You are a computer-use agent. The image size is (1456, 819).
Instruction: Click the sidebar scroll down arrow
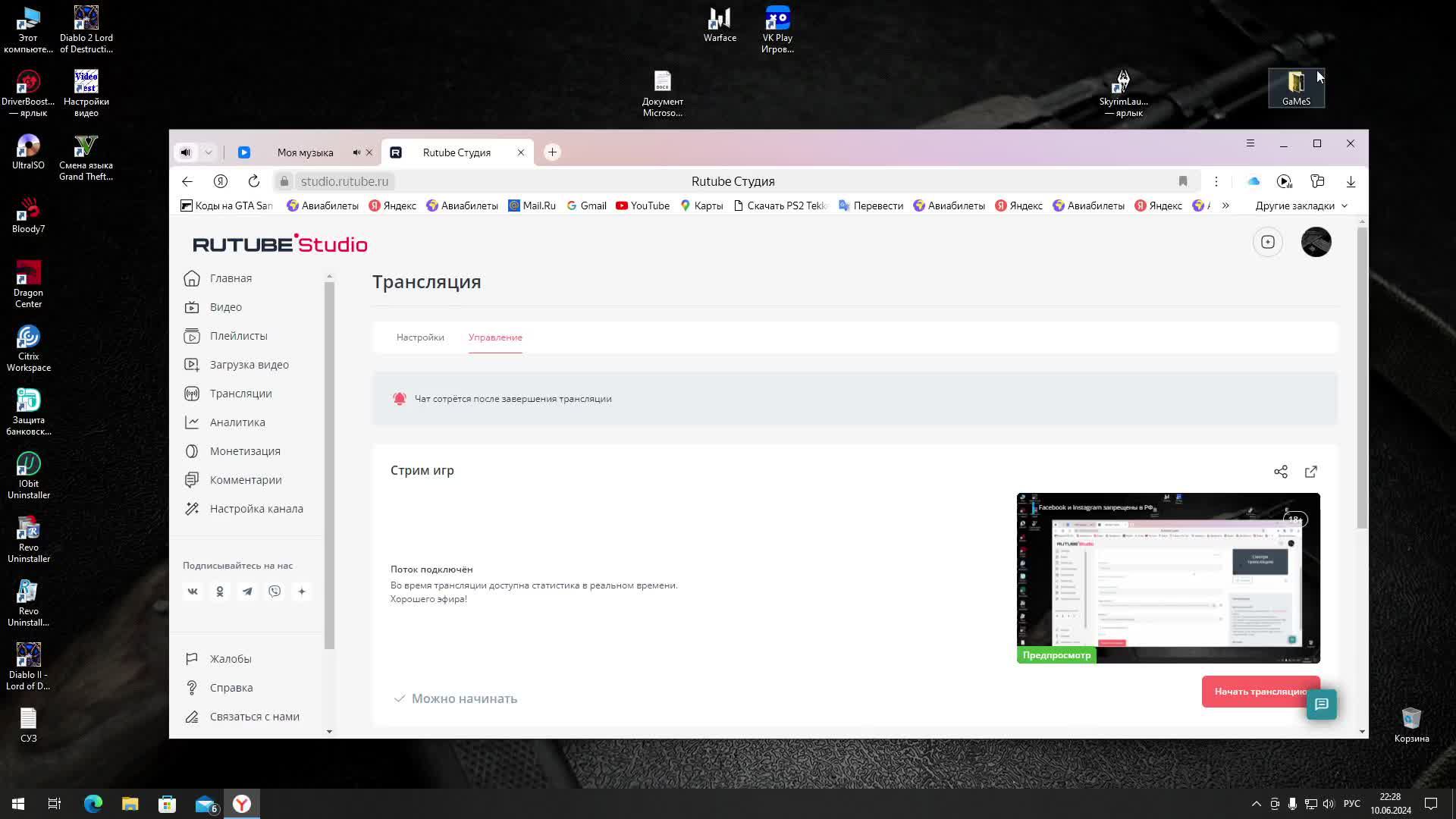coord(329,732)
